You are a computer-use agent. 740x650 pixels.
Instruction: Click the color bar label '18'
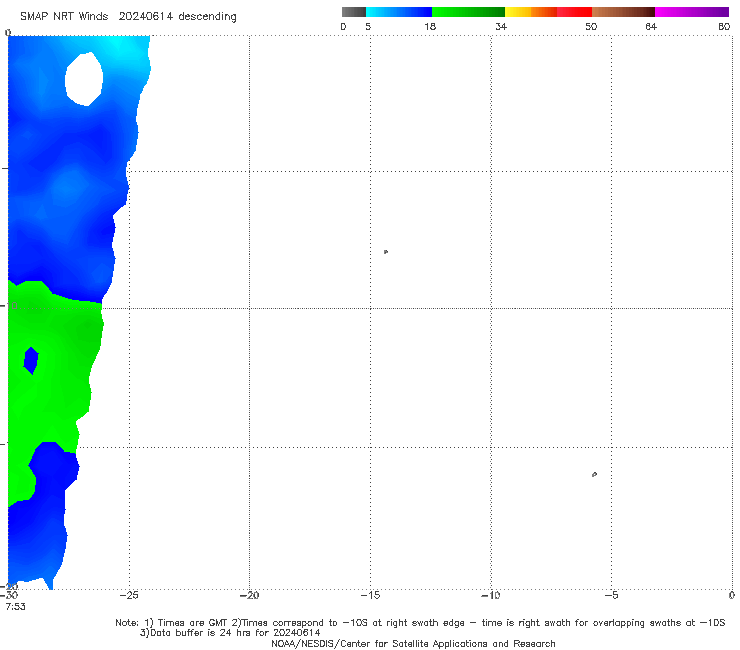(430, 26)
